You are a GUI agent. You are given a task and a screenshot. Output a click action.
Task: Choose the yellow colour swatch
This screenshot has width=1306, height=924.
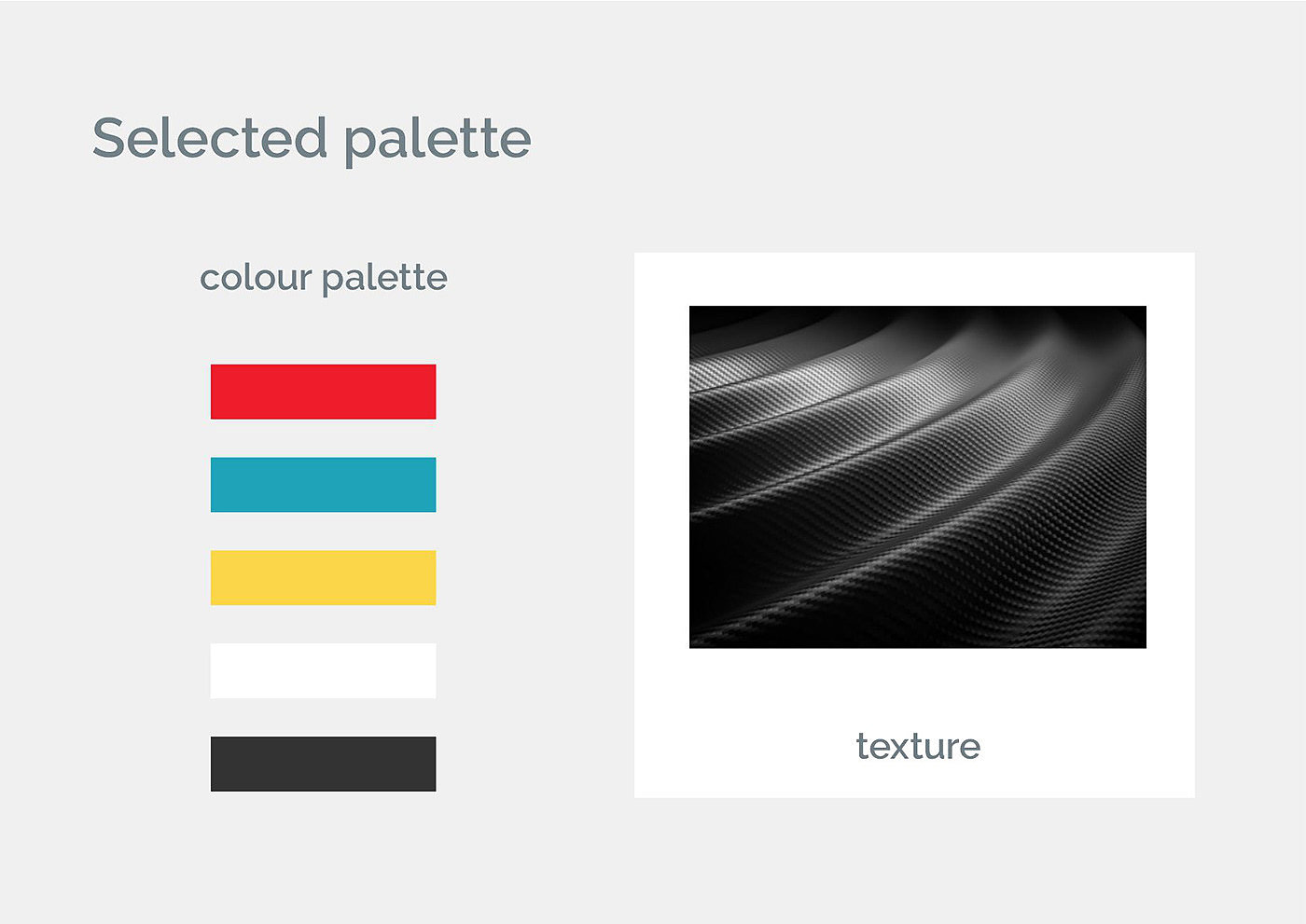click(x=323, y=578)
